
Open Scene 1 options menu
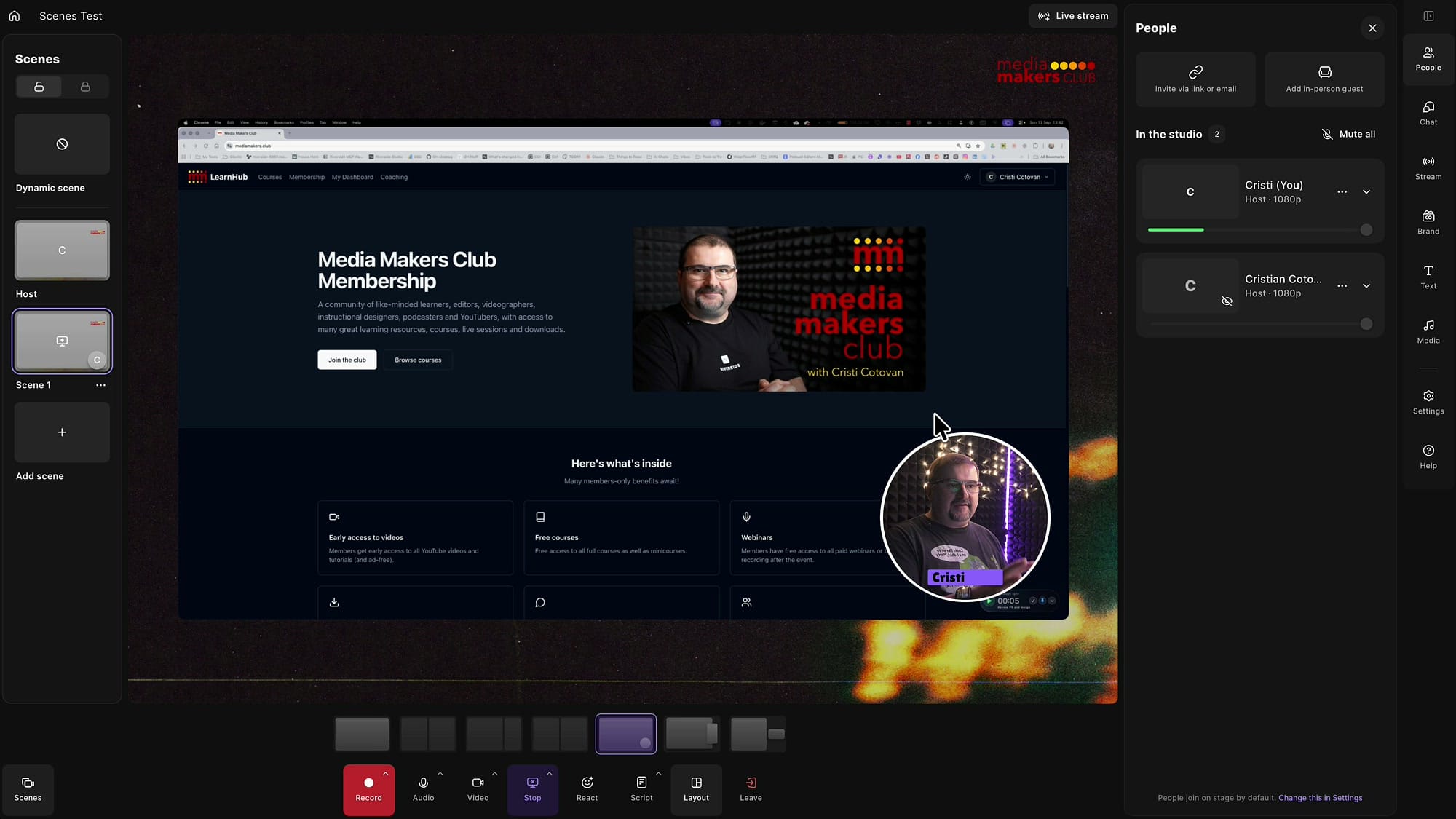[x=100, y=385]
